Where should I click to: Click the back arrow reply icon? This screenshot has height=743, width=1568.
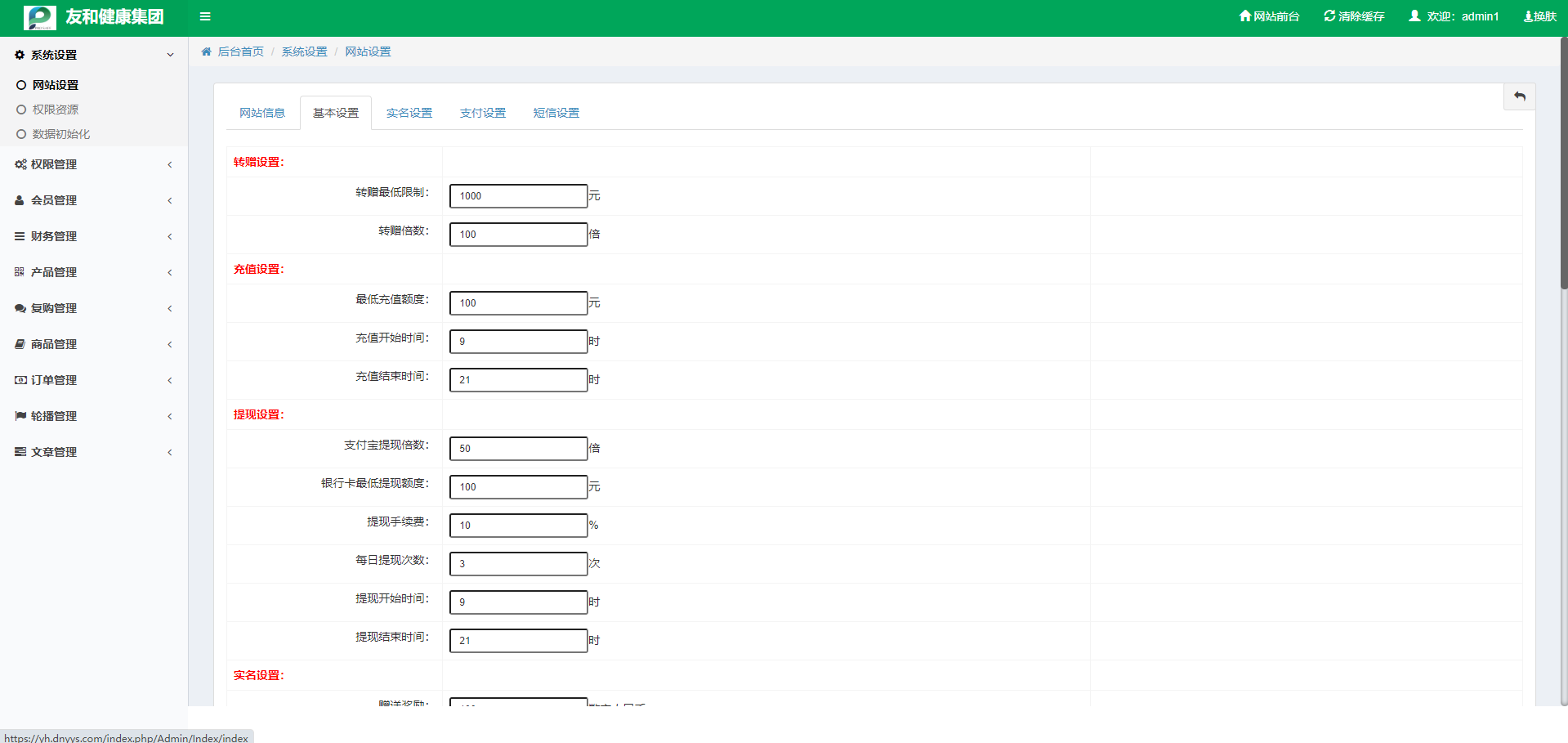1519,96
